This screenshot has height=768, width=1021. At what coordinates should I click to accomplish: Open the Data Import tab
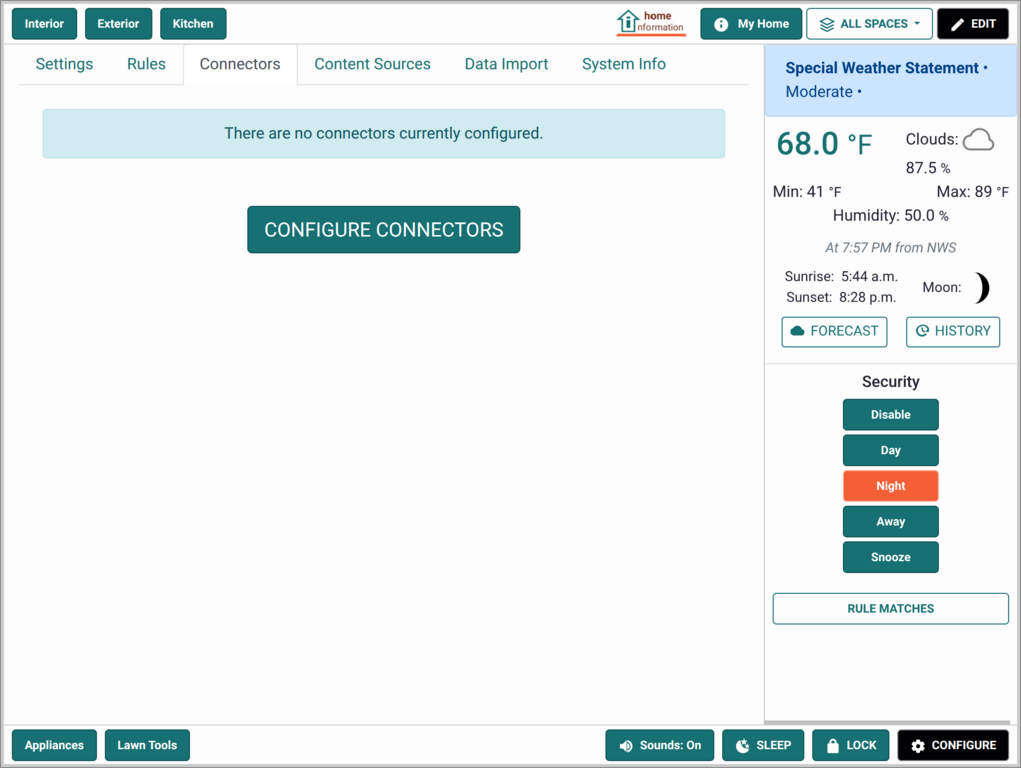507,64
